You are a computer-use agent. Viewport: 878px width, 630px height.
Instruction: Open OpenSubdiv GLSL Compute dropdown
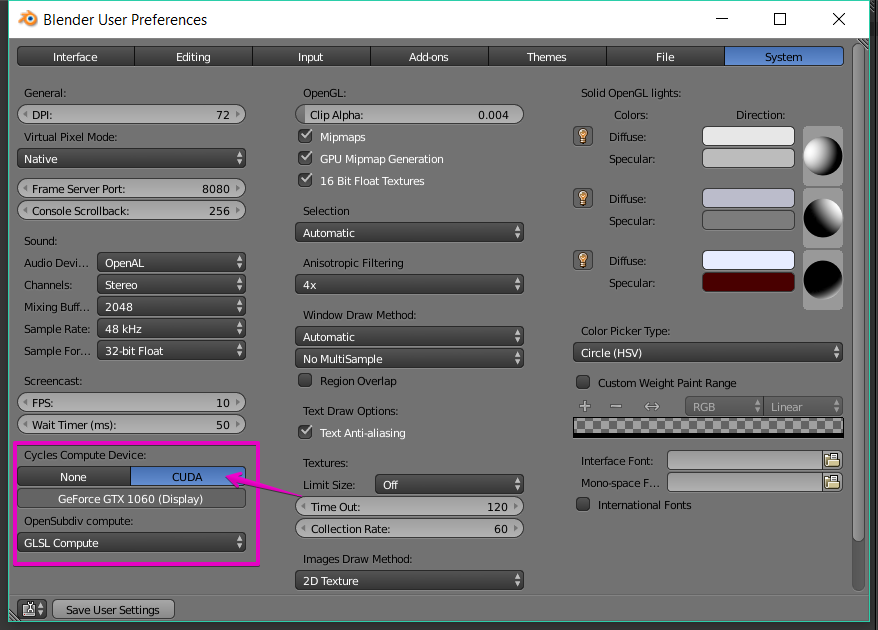pos(132,543)
